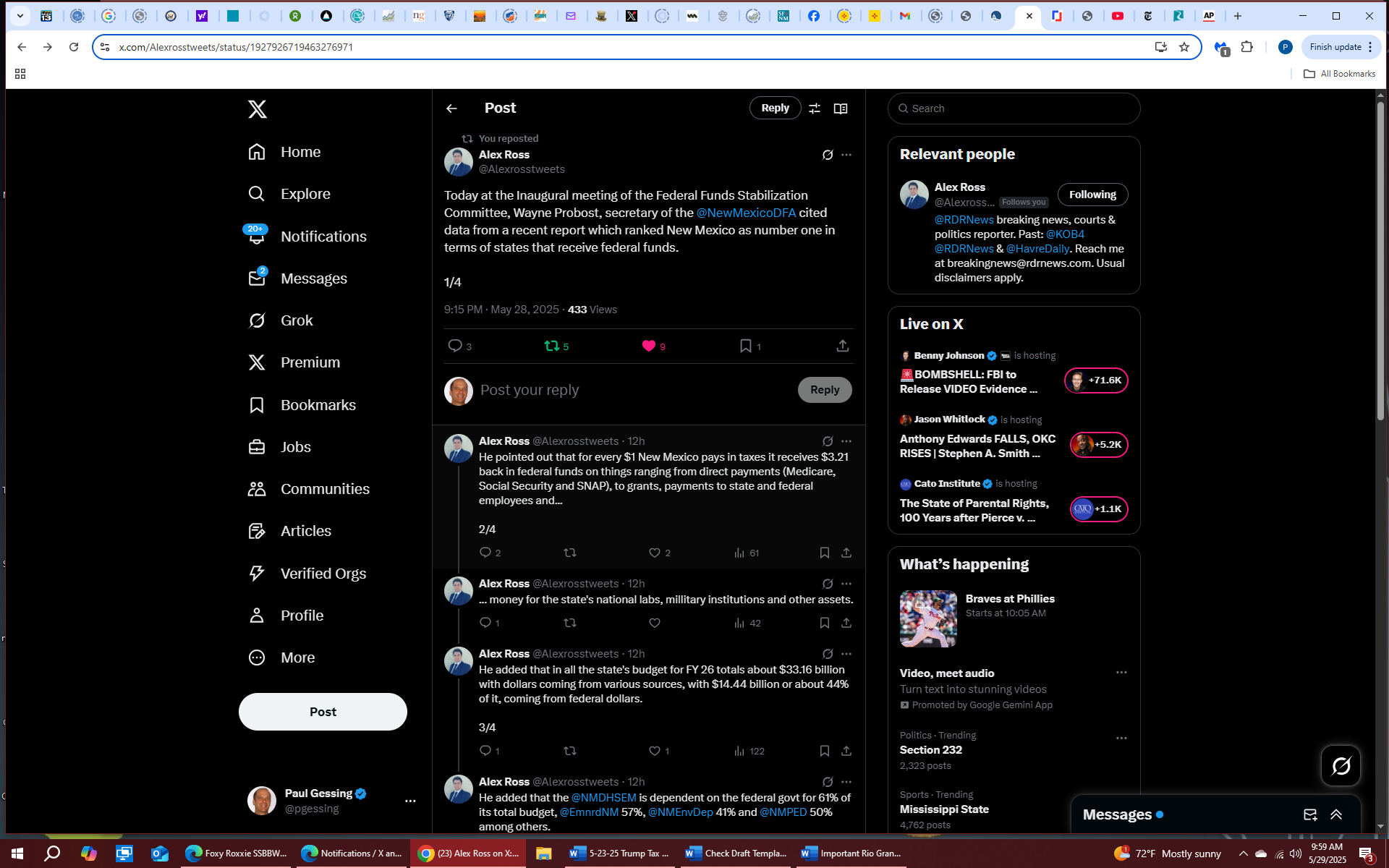Open reply sorting filter icon

pyautogui.click(x=815, y=109)
